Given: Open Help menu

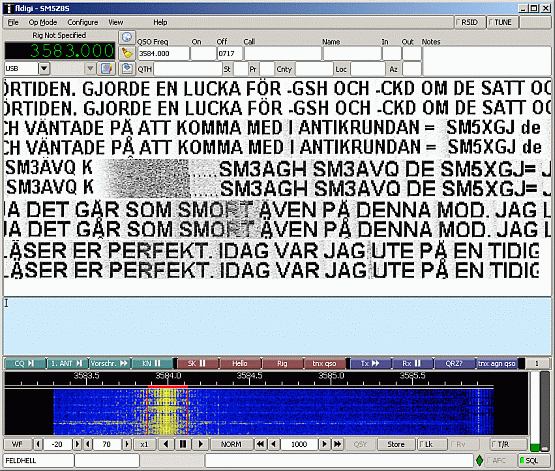Looking at the screenshot, I should (x=160, y=22).
